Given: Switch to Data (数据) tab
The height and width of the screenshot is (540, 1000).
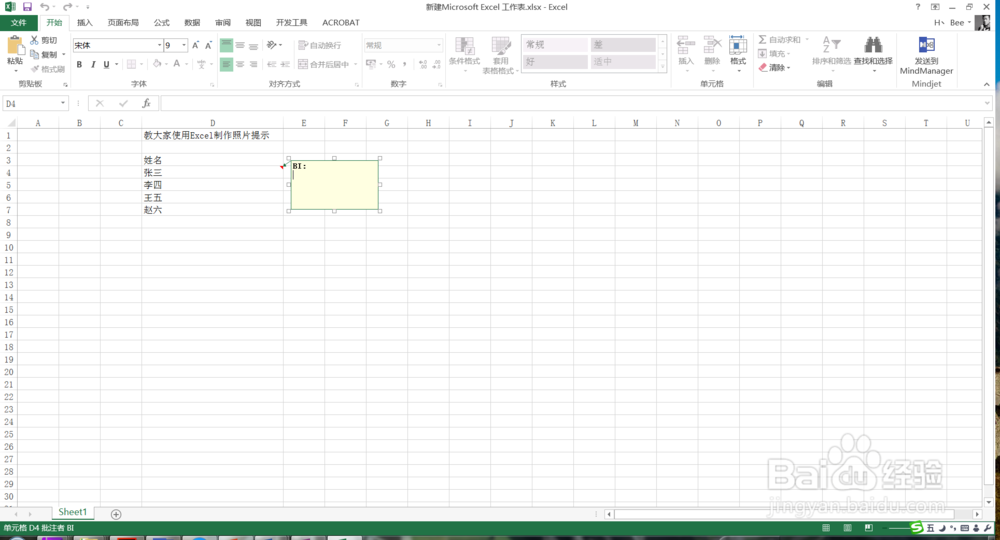Looking at the screenshot, I should tap(193, 23).
